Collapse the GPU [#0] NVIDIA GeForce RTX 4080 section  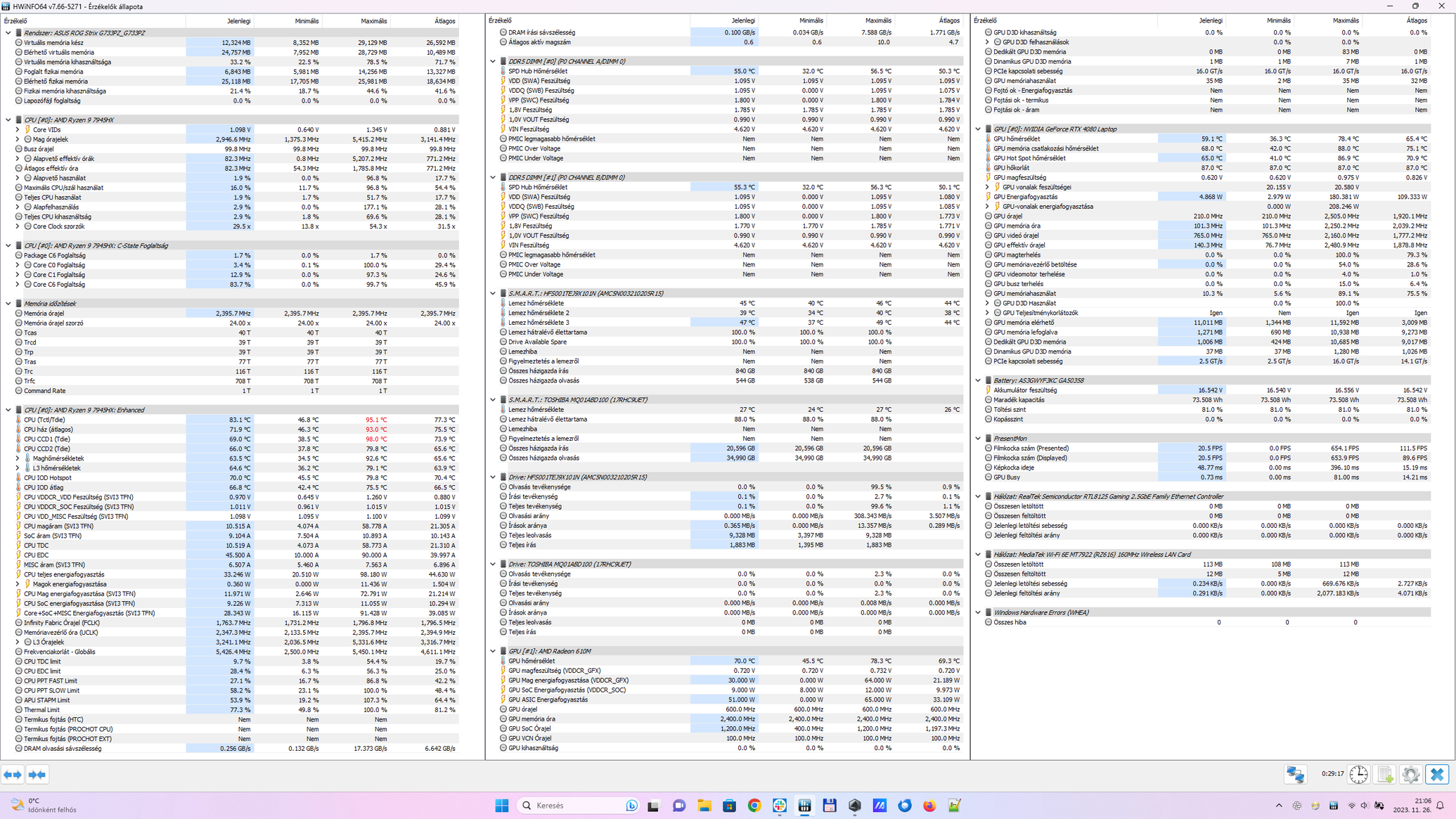point(978,129)
